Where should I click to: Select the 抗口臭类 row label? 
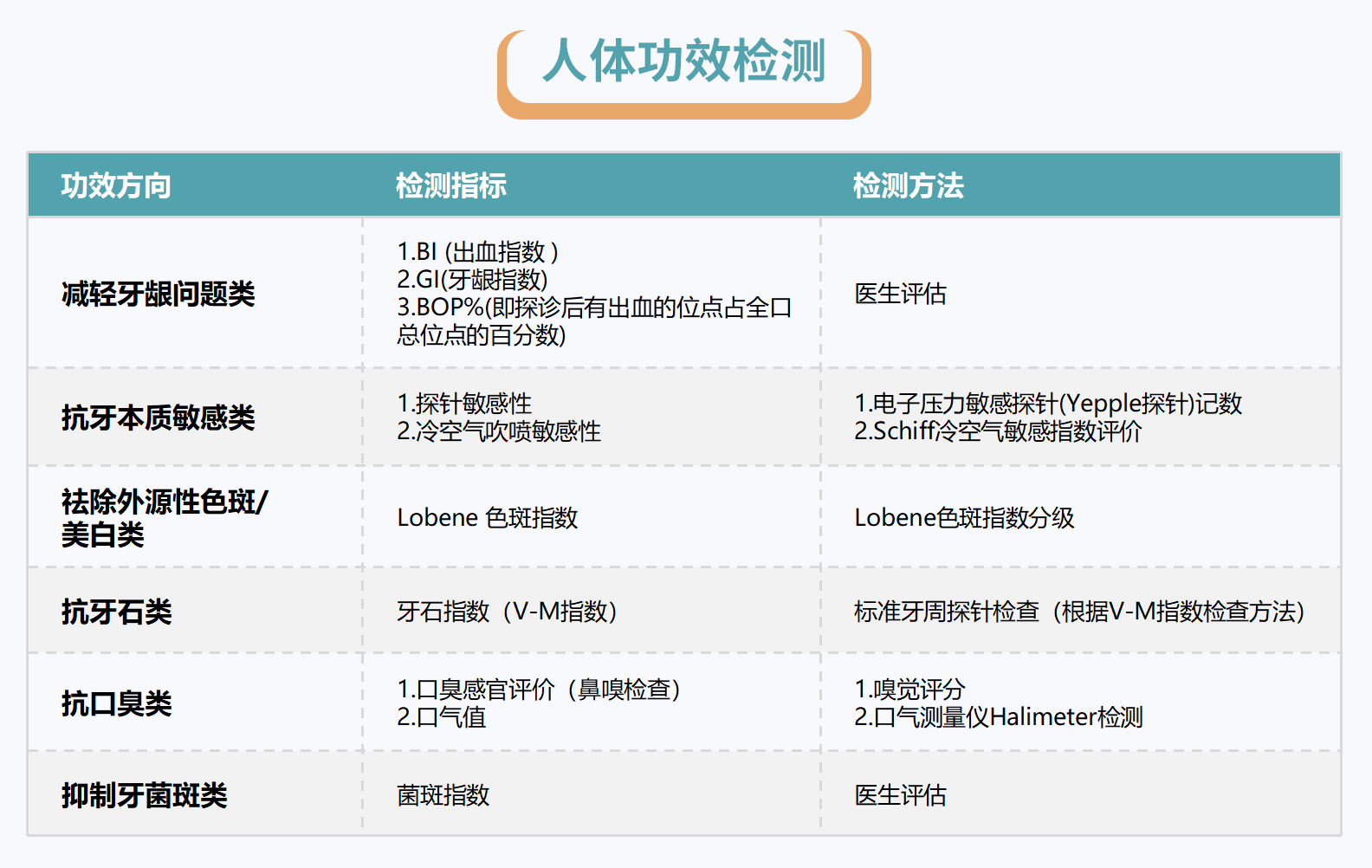(116, 703)
